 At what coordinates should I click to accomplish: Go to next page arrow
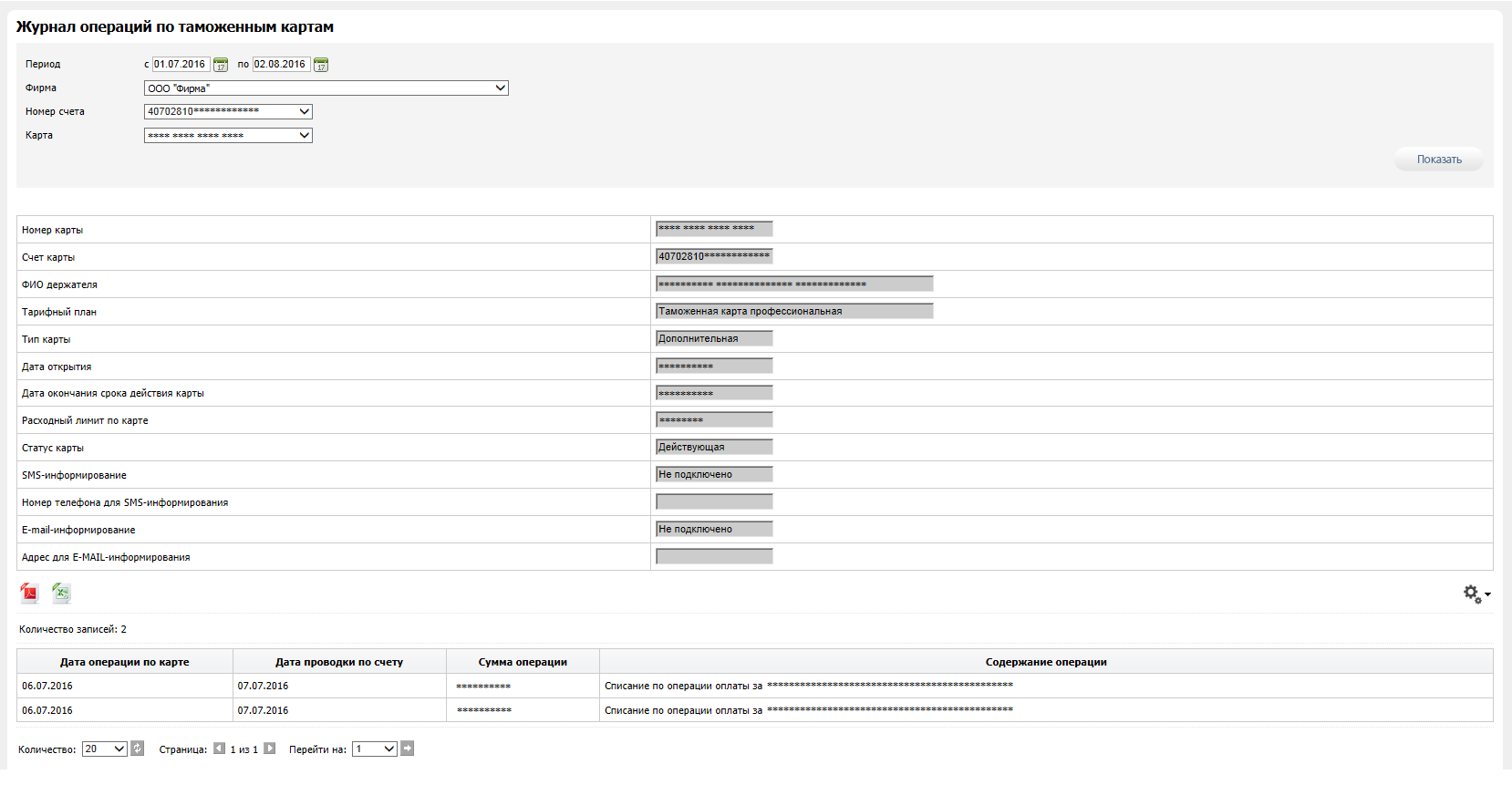point(269,749)
